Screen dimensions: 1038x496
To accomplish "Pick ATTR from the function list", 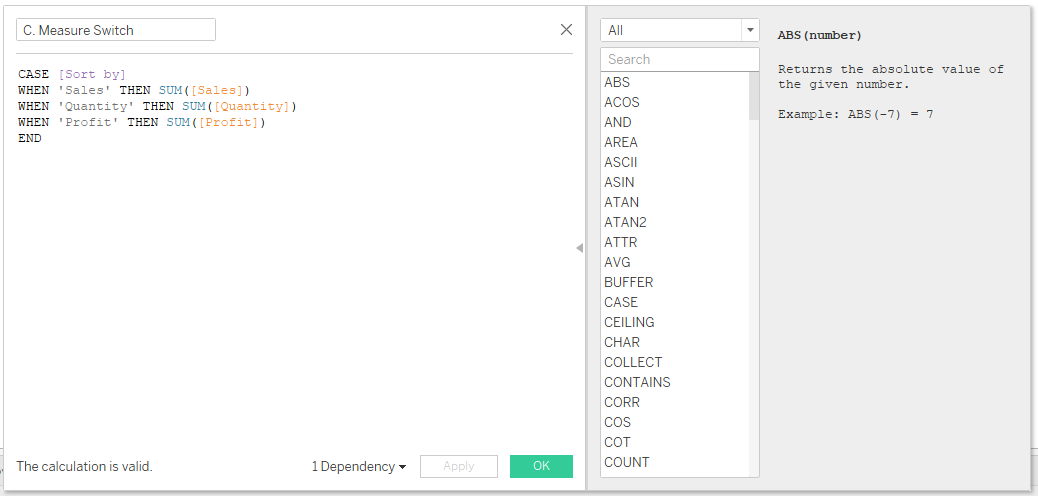I will [620, 242].
